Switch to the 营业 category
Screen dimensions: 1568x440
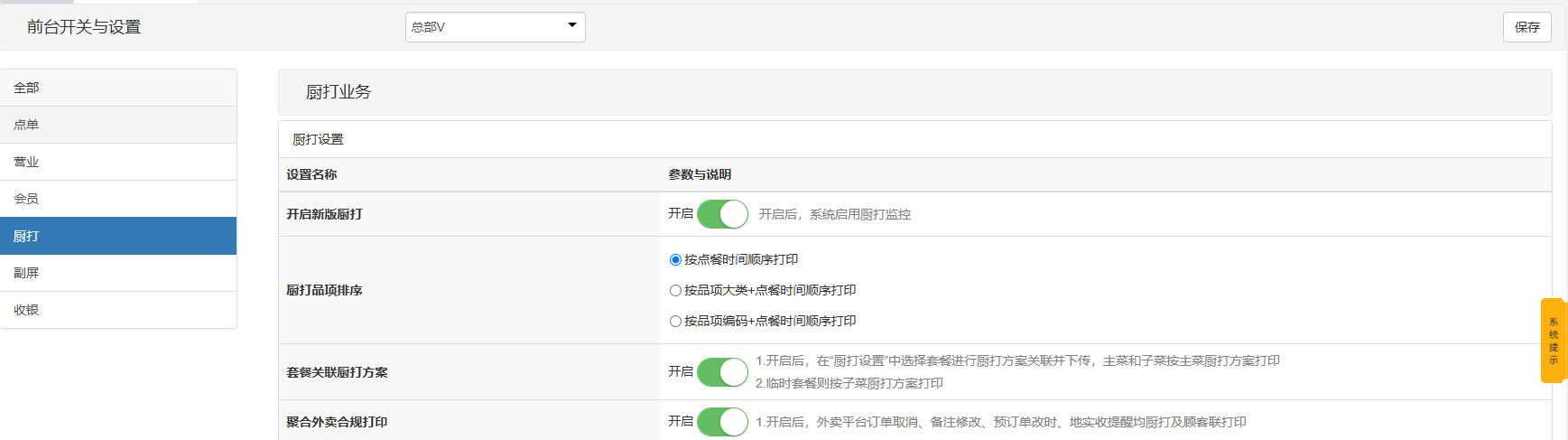pos(117,162)
